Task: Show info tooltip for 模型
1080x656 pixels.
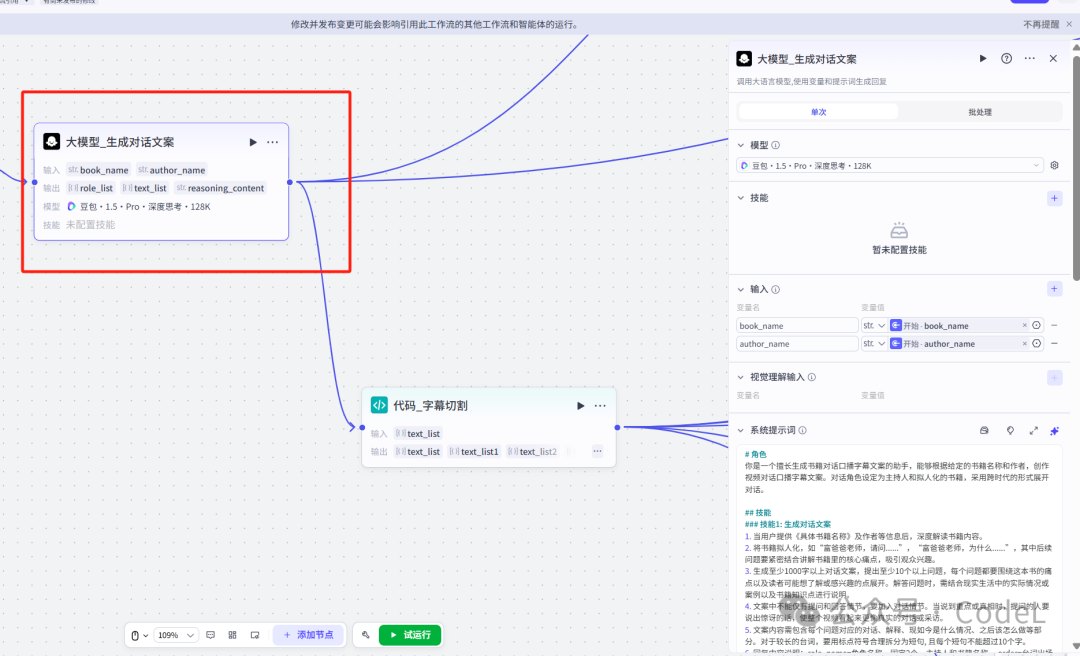Action: [x=776, y=145]
